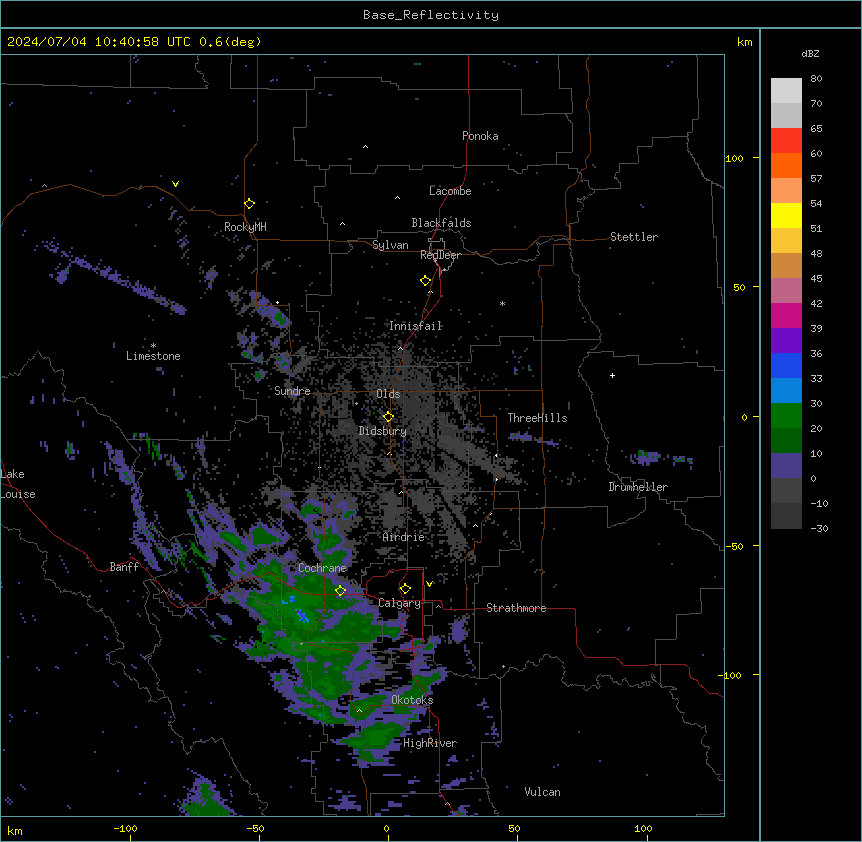Click the Okotoks city label
Screen dimensions: 862x842
point(412,700)
